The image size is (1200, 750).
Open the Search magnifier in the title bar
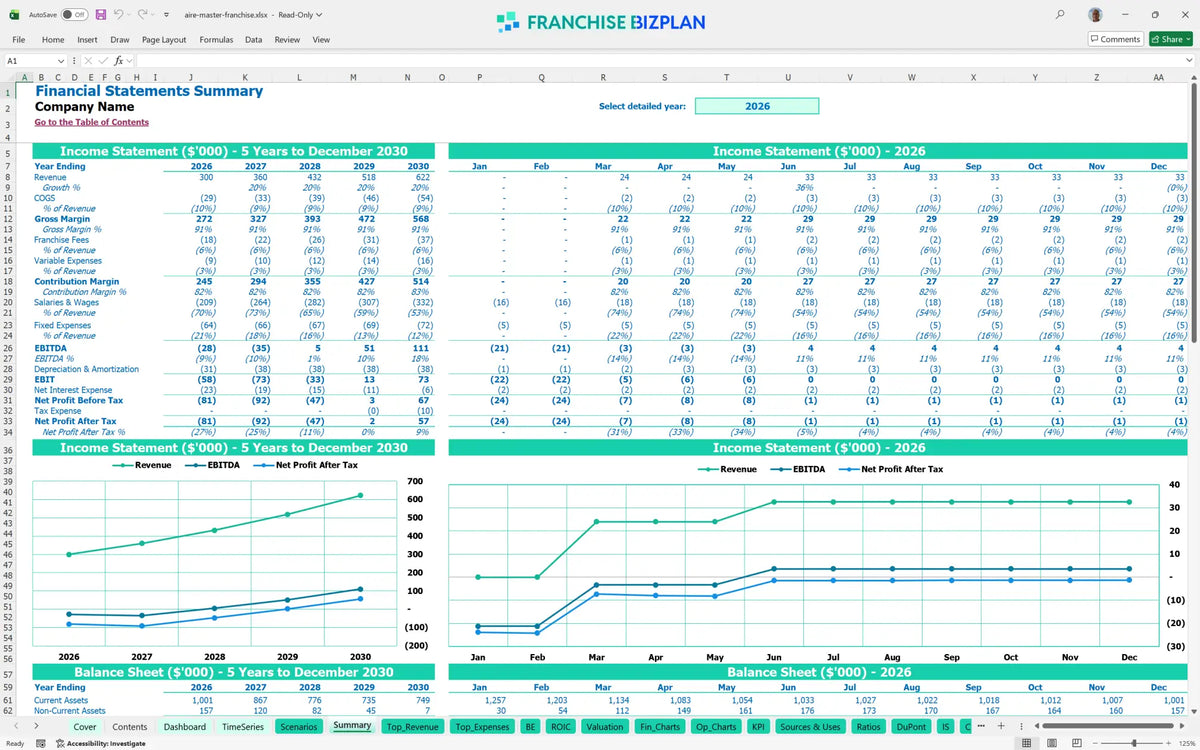1060,16
